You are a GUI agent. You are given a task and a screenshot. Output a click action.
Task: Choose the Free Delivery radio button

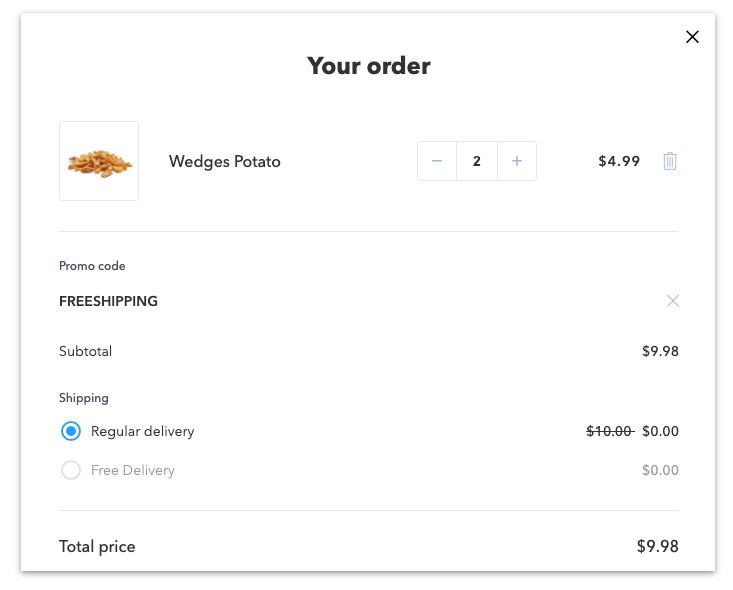(71, 470)
